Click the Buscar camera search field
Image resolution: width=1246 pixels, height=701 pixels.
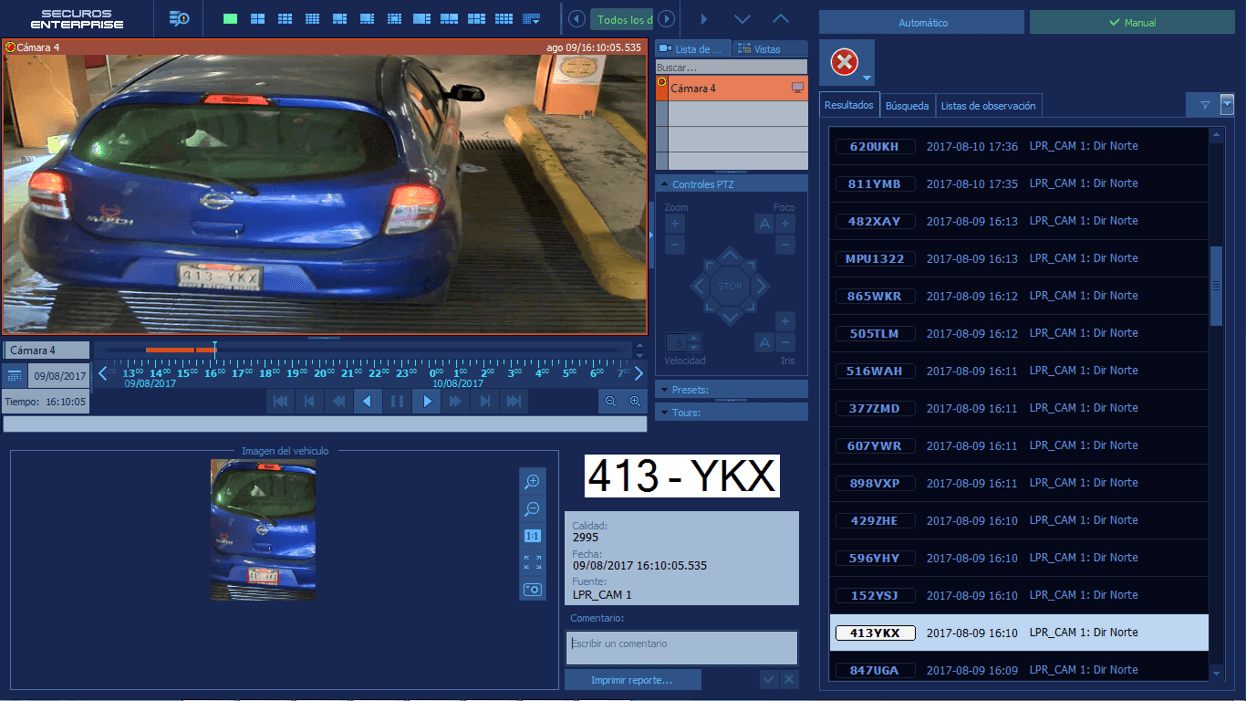pyautogui.click(x=731, y=67)
